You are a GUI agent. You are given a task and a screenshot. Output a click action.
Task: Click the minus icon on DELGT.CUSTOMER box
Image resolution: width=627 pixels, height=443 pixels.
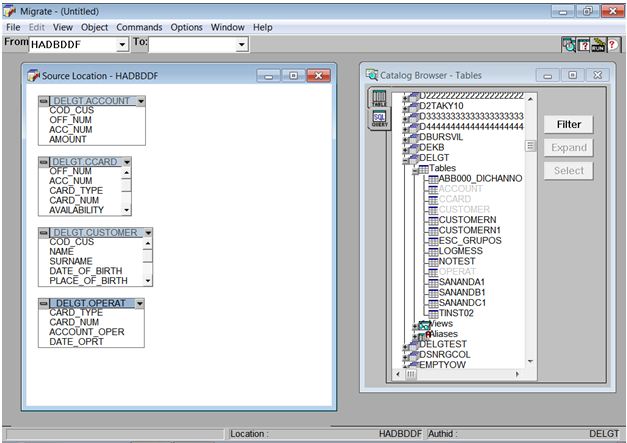[44, 232]
